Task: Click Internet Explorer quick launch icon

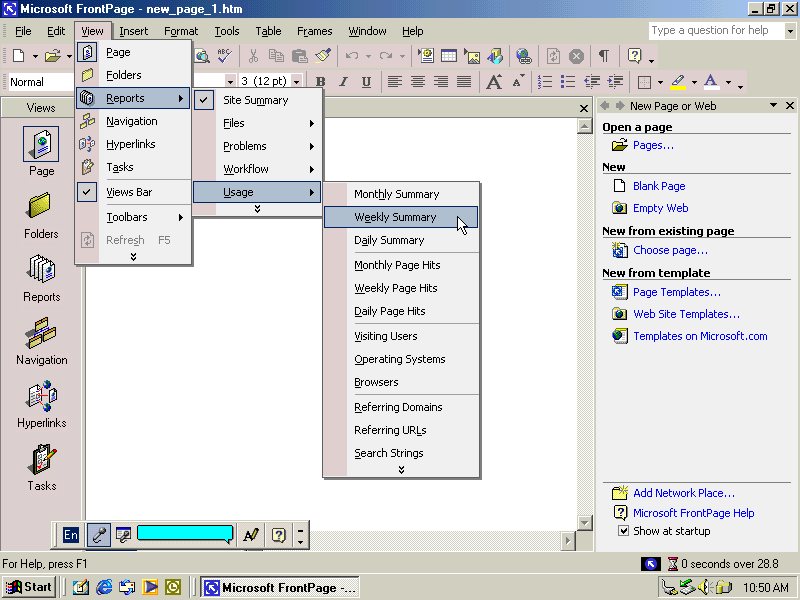Action: click(104, 587)
